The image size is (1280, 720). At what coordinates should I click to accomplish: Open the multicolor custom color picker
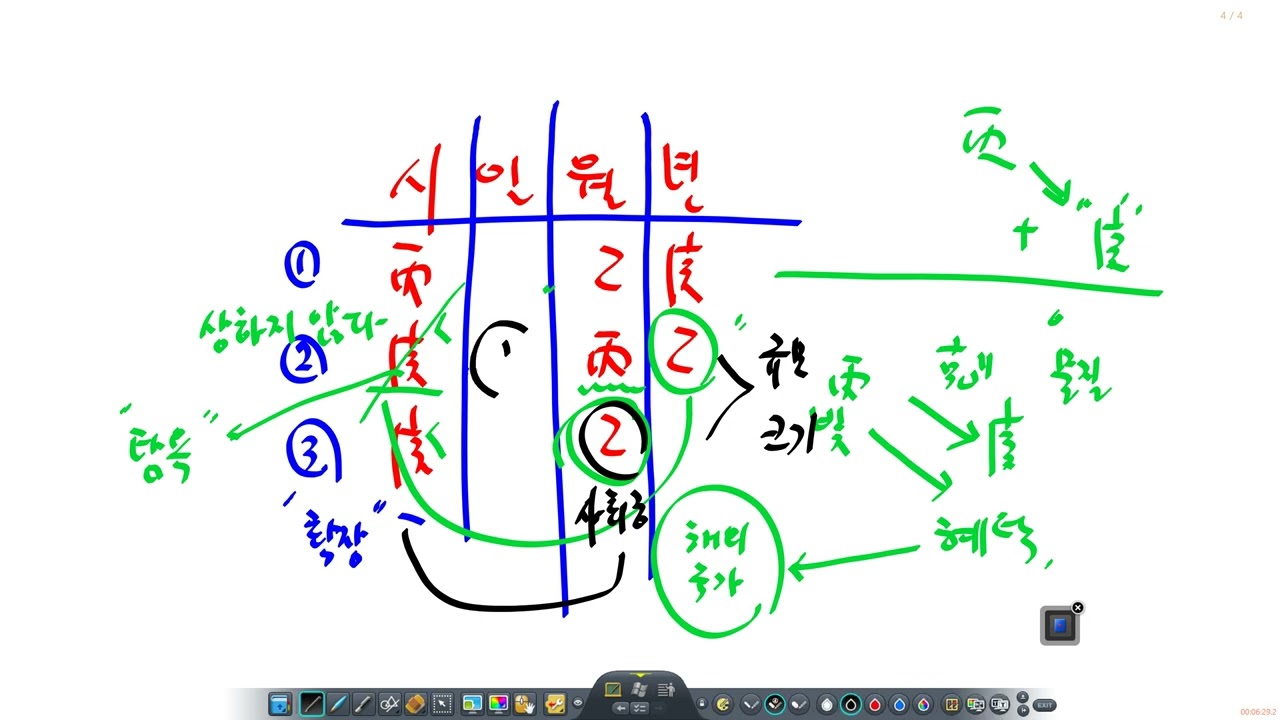923,704
